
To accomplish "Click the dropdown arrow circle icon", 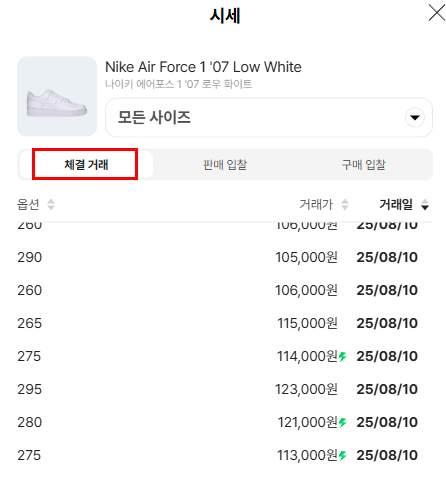I will point(415,117).
